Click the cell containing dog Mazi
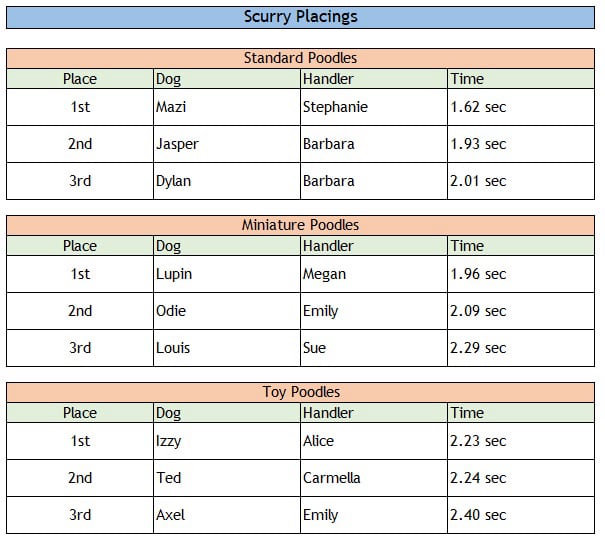This screenshot has width=605, height=539. 226,107
